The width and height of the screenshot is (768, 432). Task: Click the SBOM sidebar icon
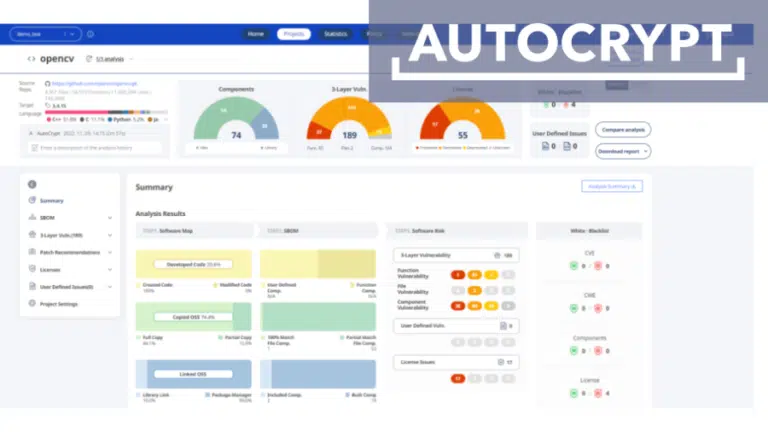point(32,217)
